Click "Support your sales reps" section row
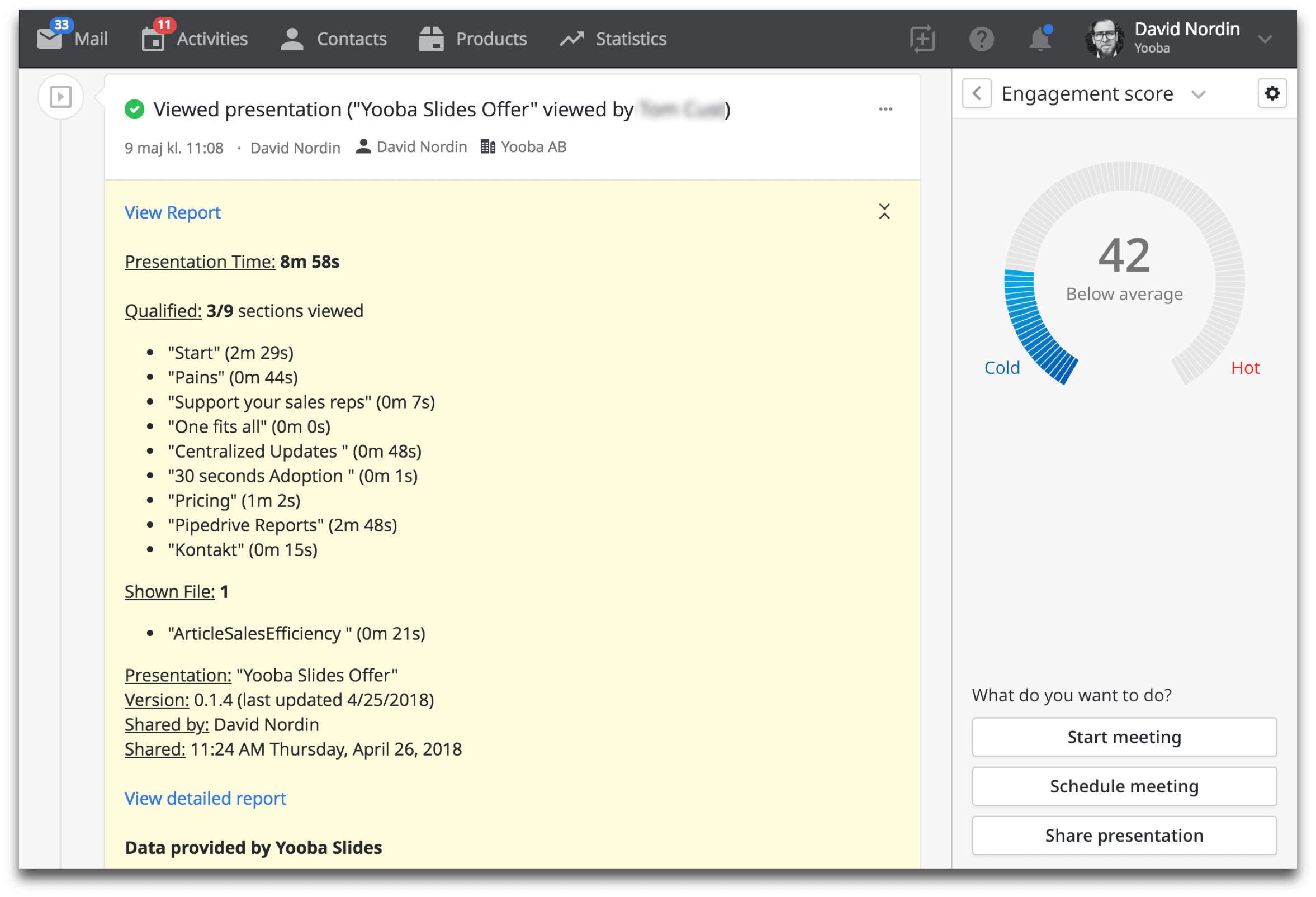The width and height of the screenshot is (1316, 897). 301,402
